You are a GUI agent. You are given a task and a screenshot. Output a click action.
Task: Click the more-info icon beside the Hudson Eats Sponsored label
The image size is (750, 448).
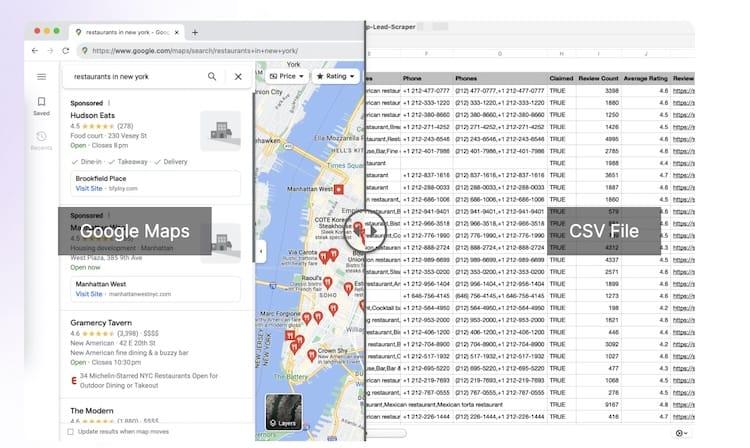coord(109,103)
